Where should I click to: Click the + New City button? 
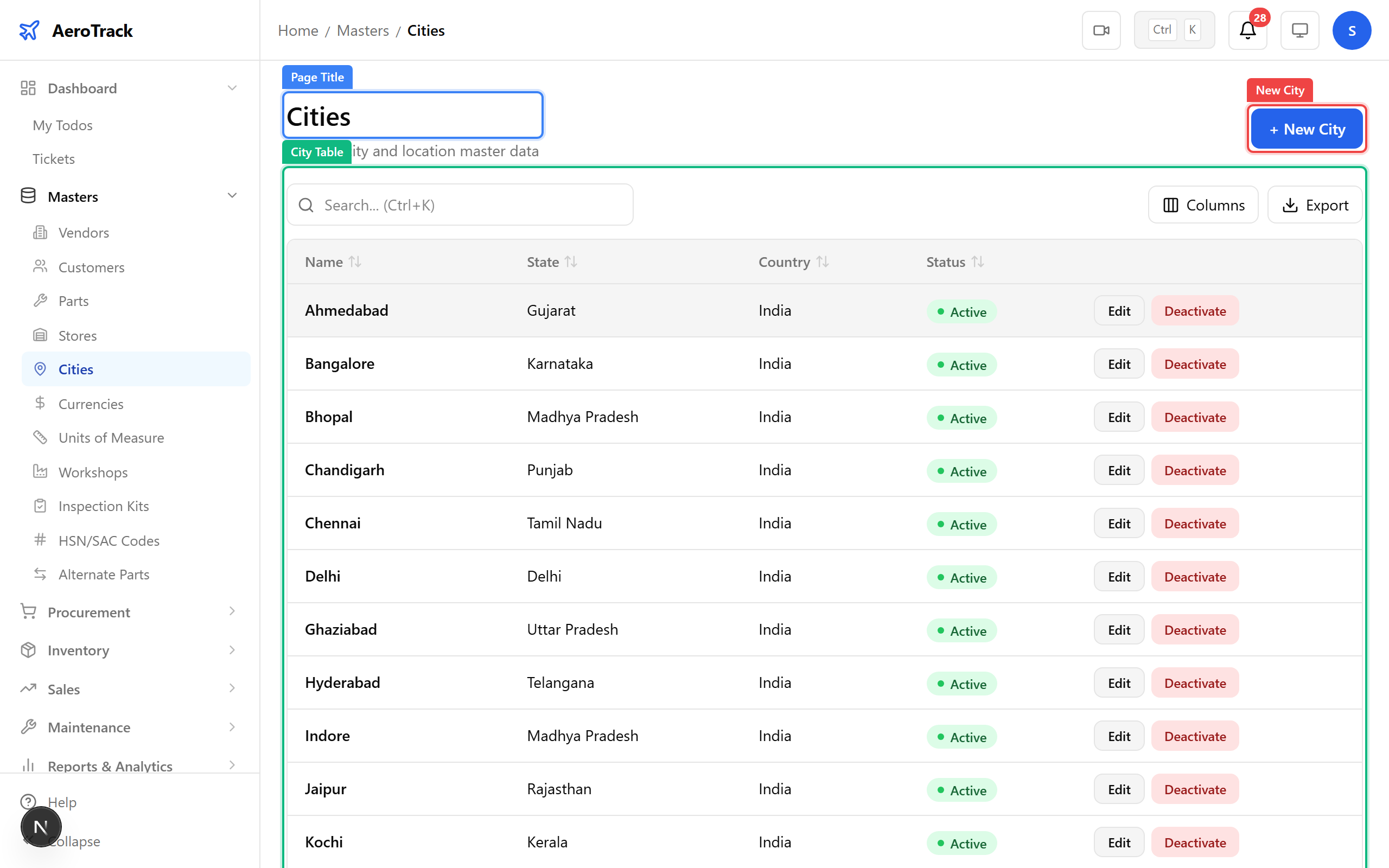[1307, 129]
